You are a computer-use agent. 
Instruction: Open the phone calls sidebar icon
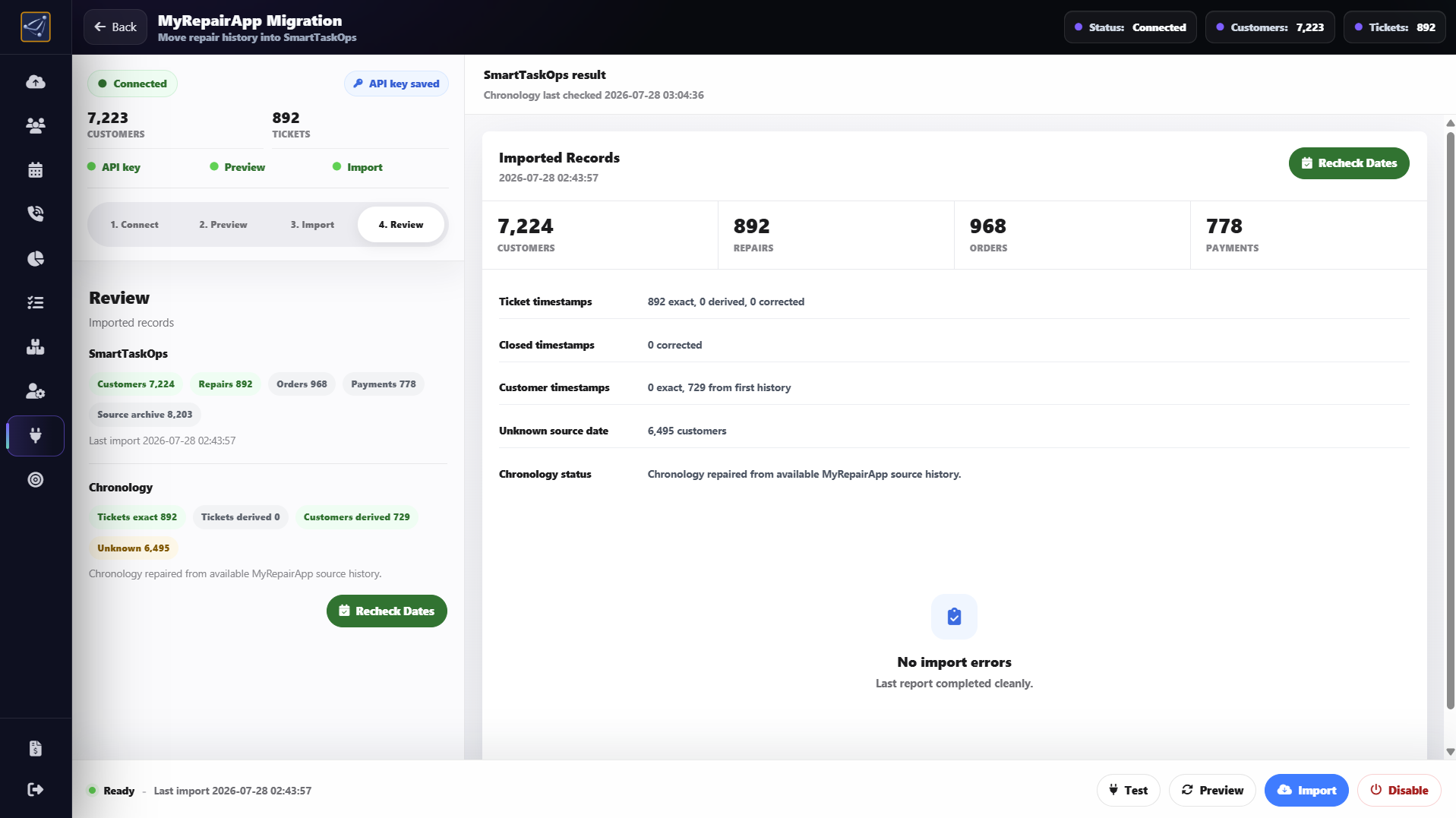(36, 213)
